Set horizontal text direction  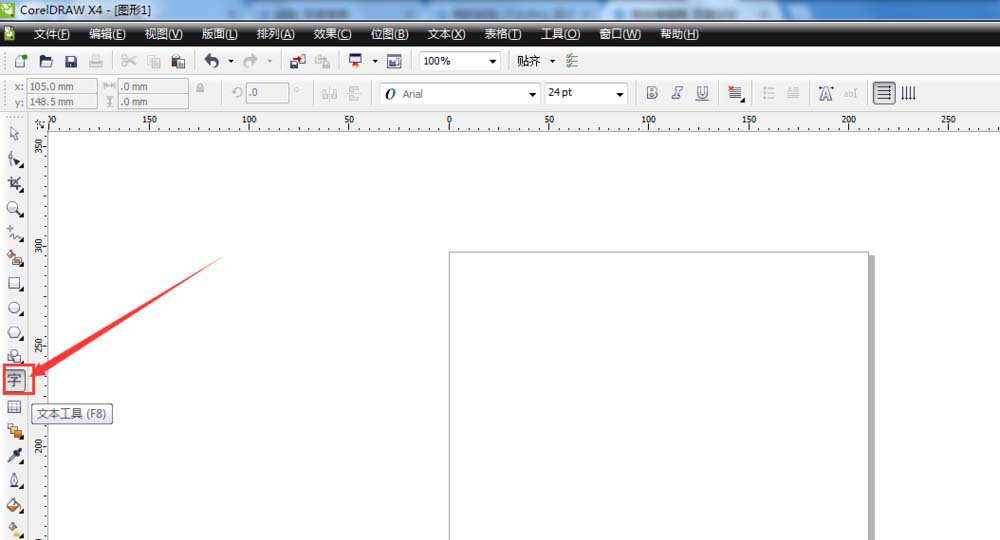click(x=884, y=93)
